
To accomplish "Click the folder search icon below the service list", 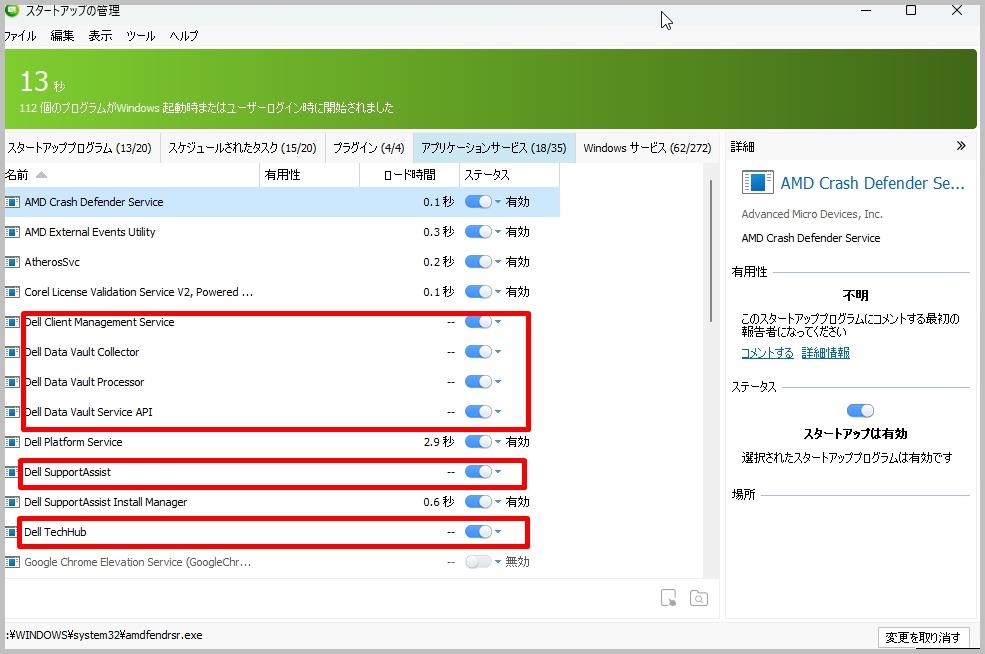I will [699, 598].
